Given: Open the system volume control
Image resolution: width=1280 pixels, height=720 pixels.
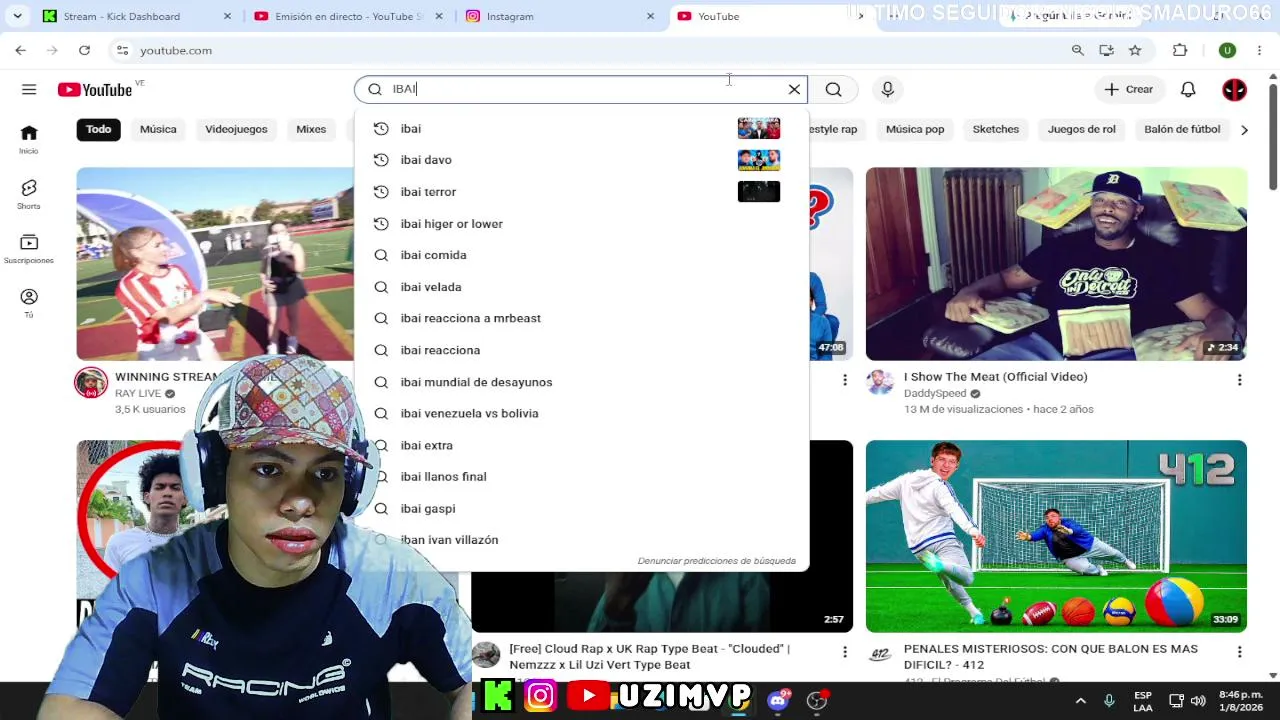Looking at the screenshot, I should 1198,701.
